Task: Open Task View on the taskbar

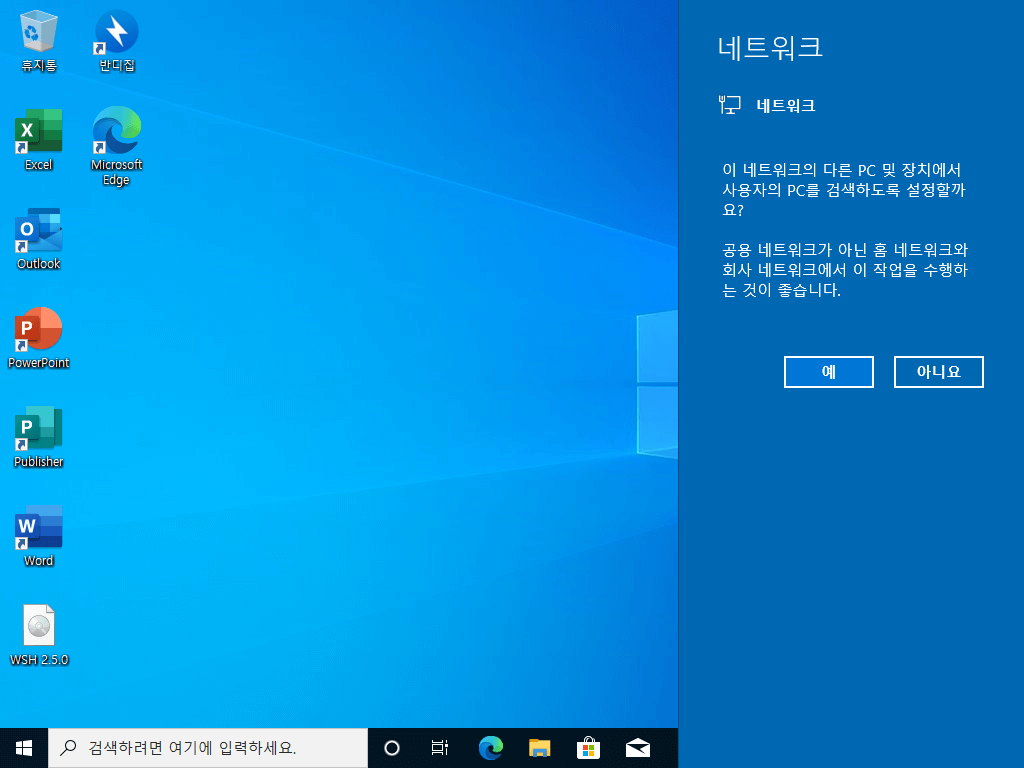Action: [x=440, y=748]
